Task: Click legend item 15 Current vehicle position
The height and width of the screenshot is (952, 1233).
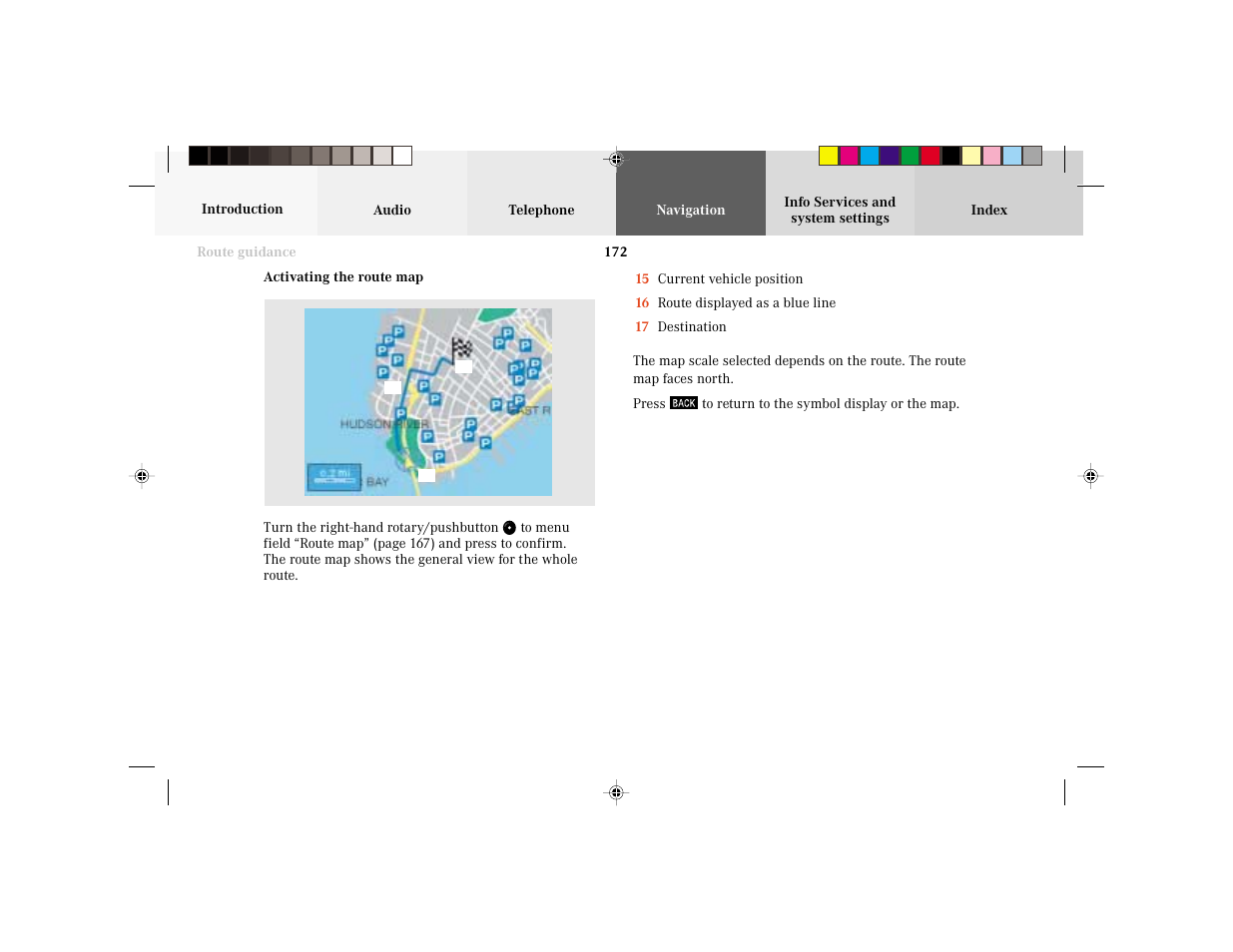Action: point(719,279)
